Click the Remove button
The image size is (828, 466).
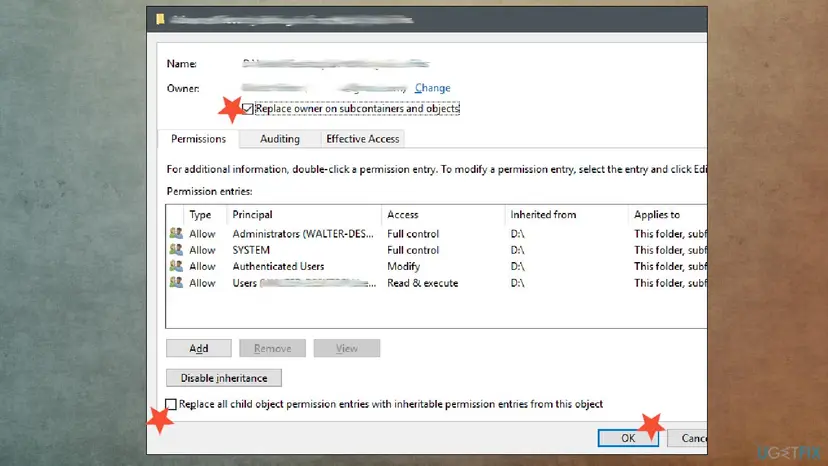click(x=272, y=348)
